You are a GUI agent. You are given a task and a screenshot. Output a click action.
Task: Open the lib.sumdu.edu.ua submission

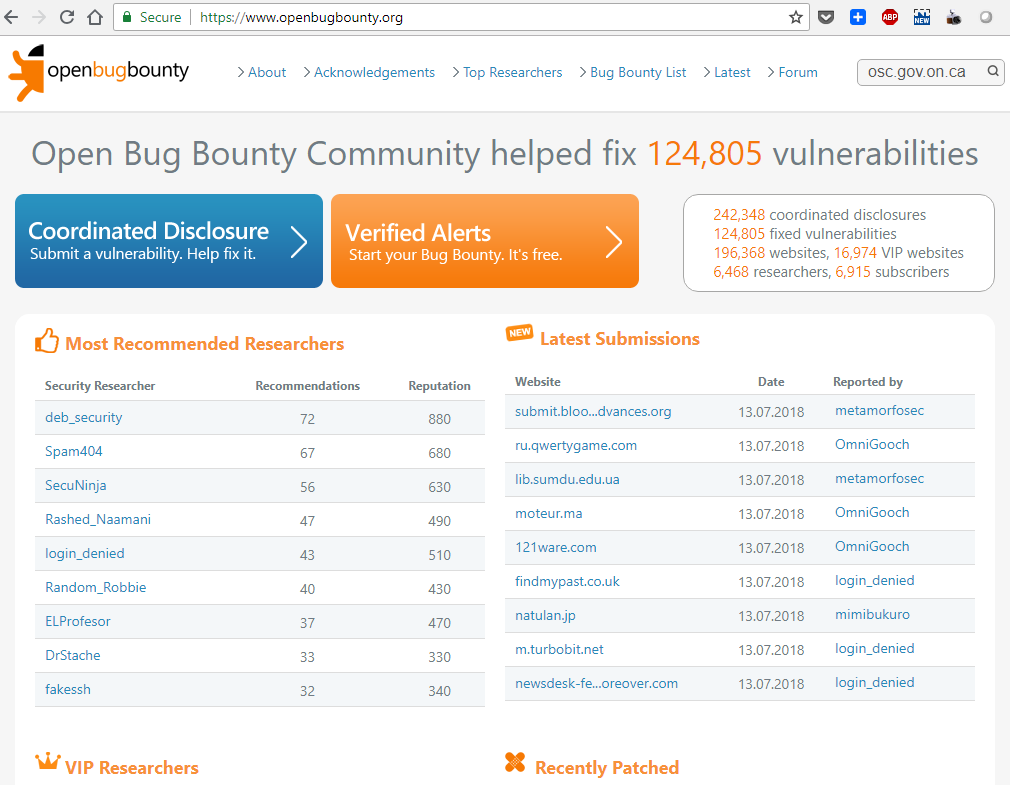coord(567,479)
